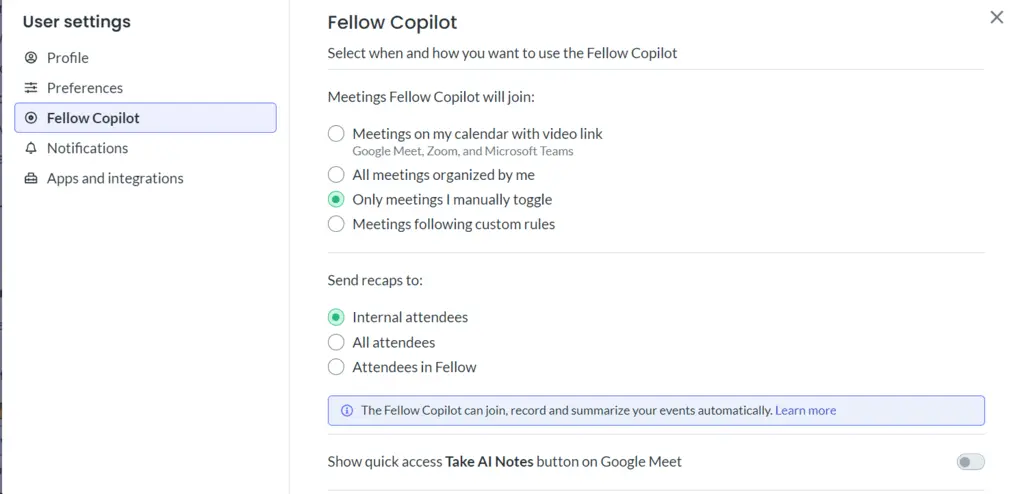
Task: Open the Preferences settings section
Action: coord(85,88)
